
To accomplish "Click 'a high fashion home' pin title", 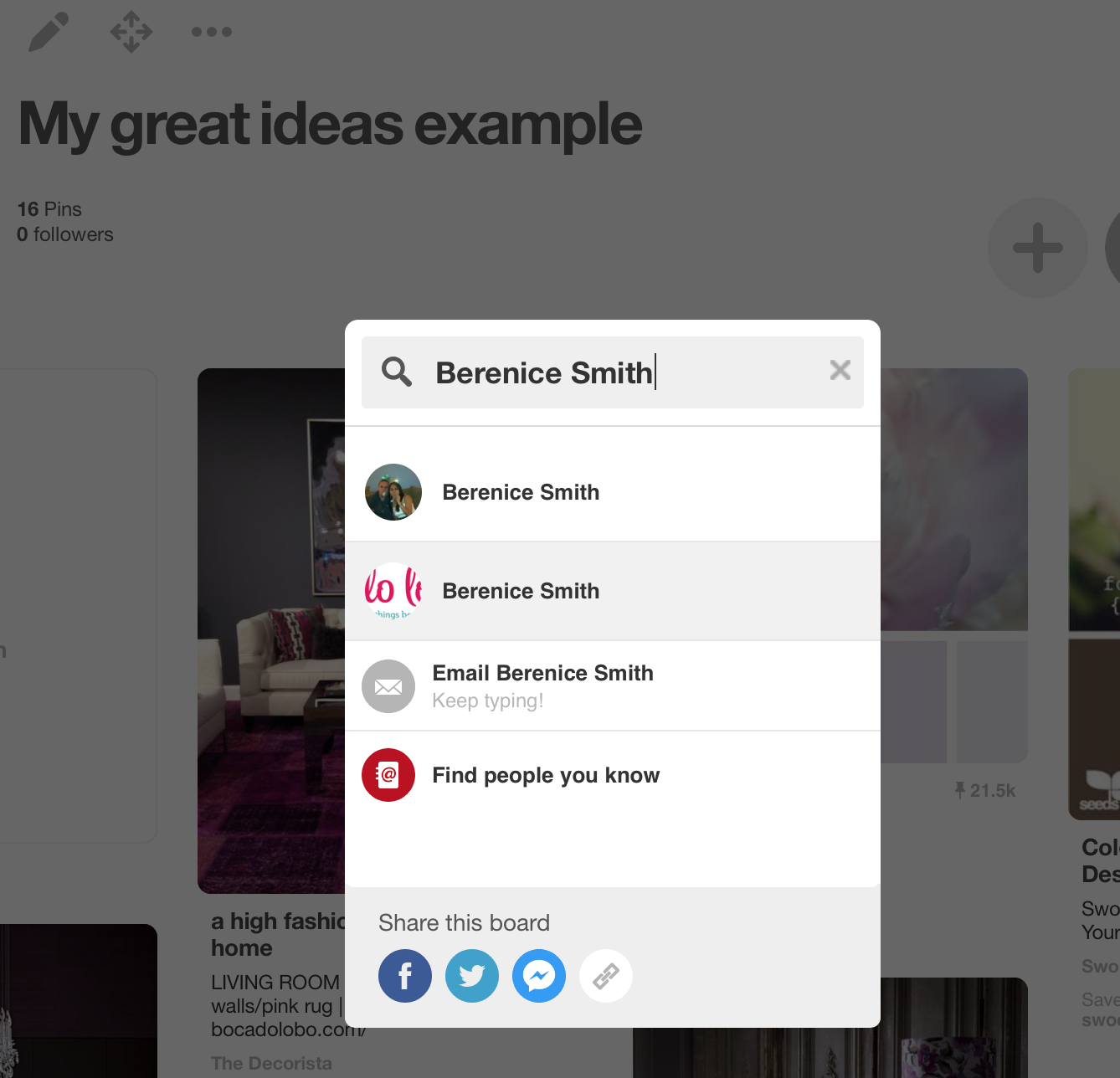I will [278, 934].
